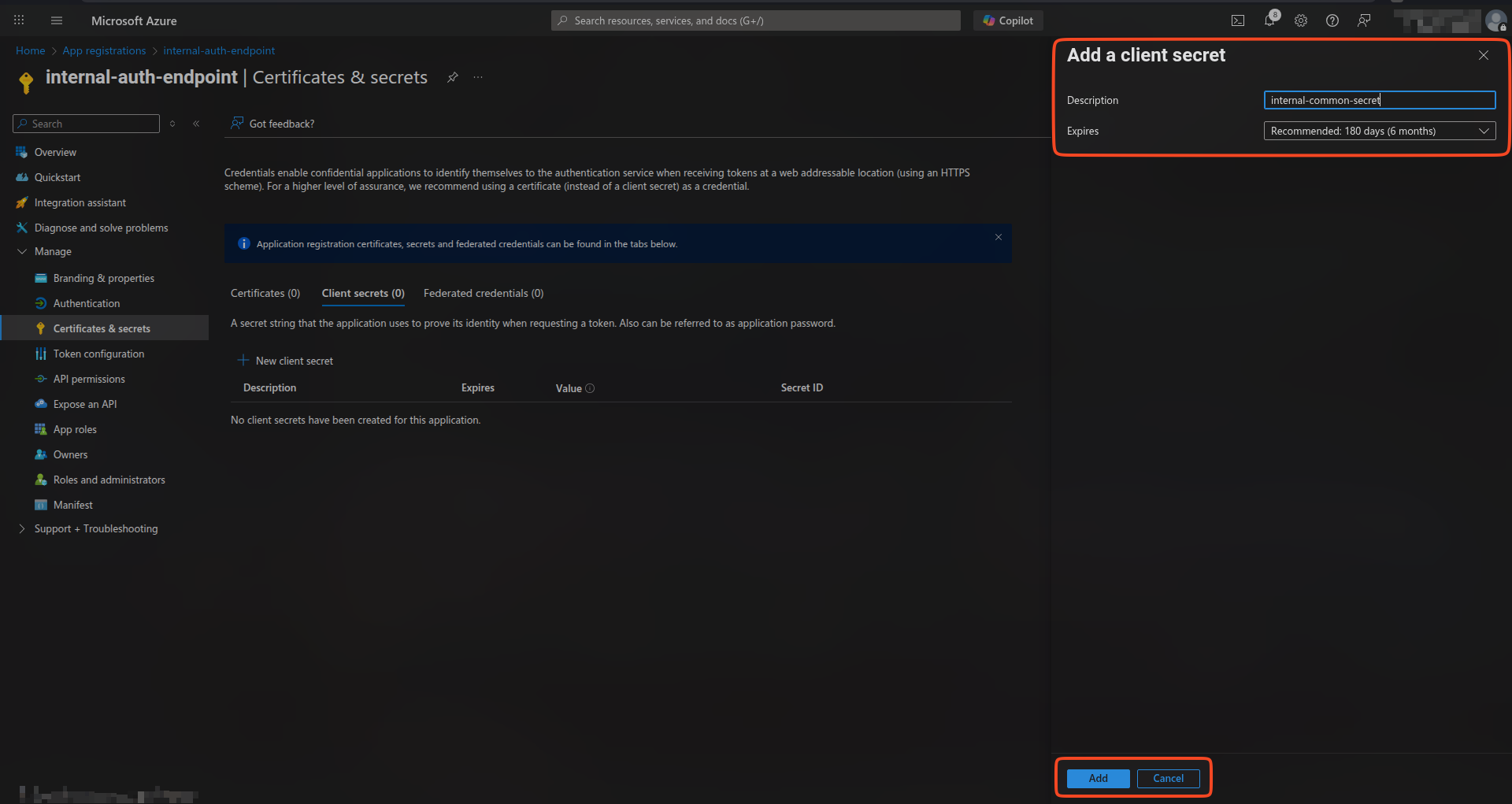Open the feedback icon in the top bar

coord(1363,20)
